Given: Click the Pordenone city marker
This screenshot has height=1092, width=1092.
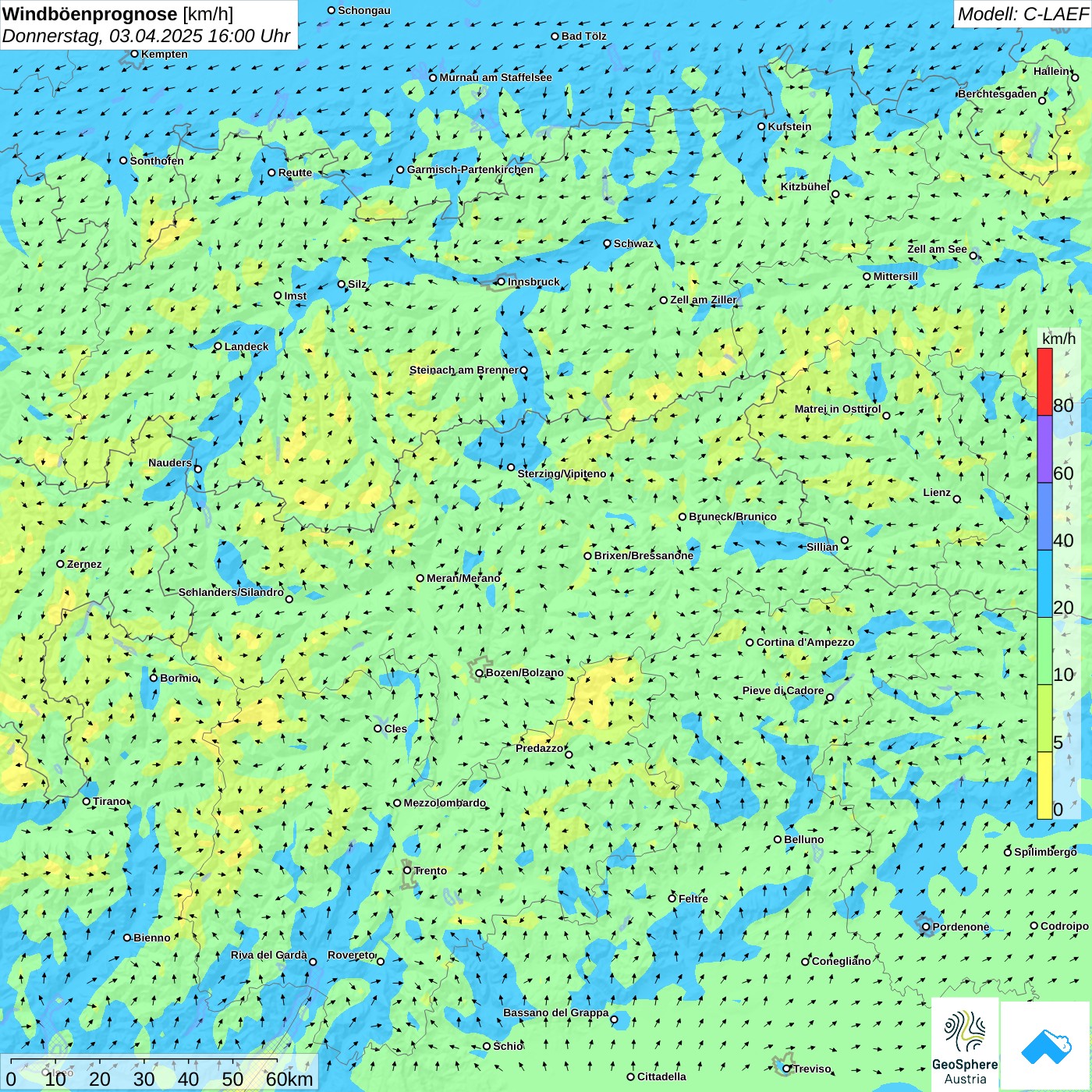Looking at the screenshot, I should [926, 927].
